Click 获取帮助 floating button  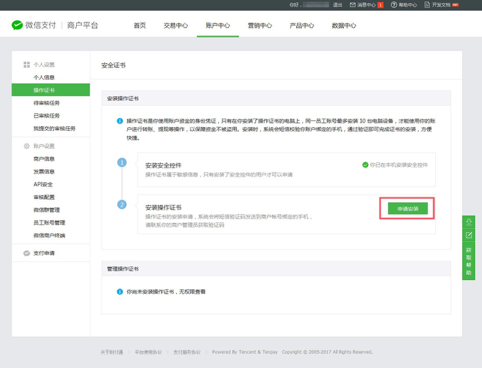pyautogui.click(x=469, y=261)
